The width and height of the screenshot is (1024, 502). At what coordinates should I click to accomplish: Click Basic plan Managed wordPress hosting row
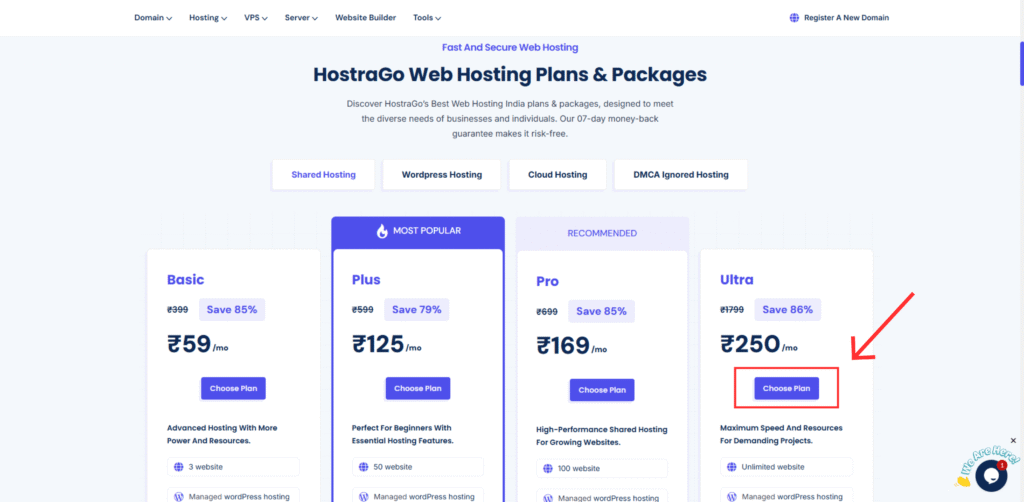pos(233,496)
